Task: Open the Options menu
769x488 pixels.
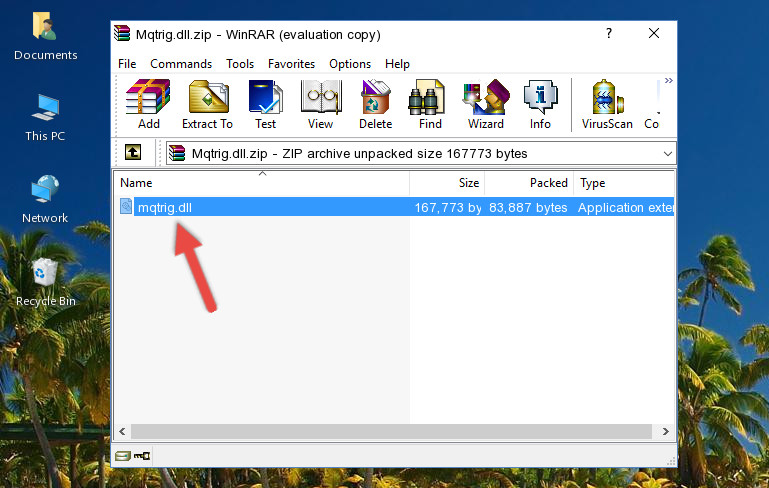Action: tap(350, 64)
